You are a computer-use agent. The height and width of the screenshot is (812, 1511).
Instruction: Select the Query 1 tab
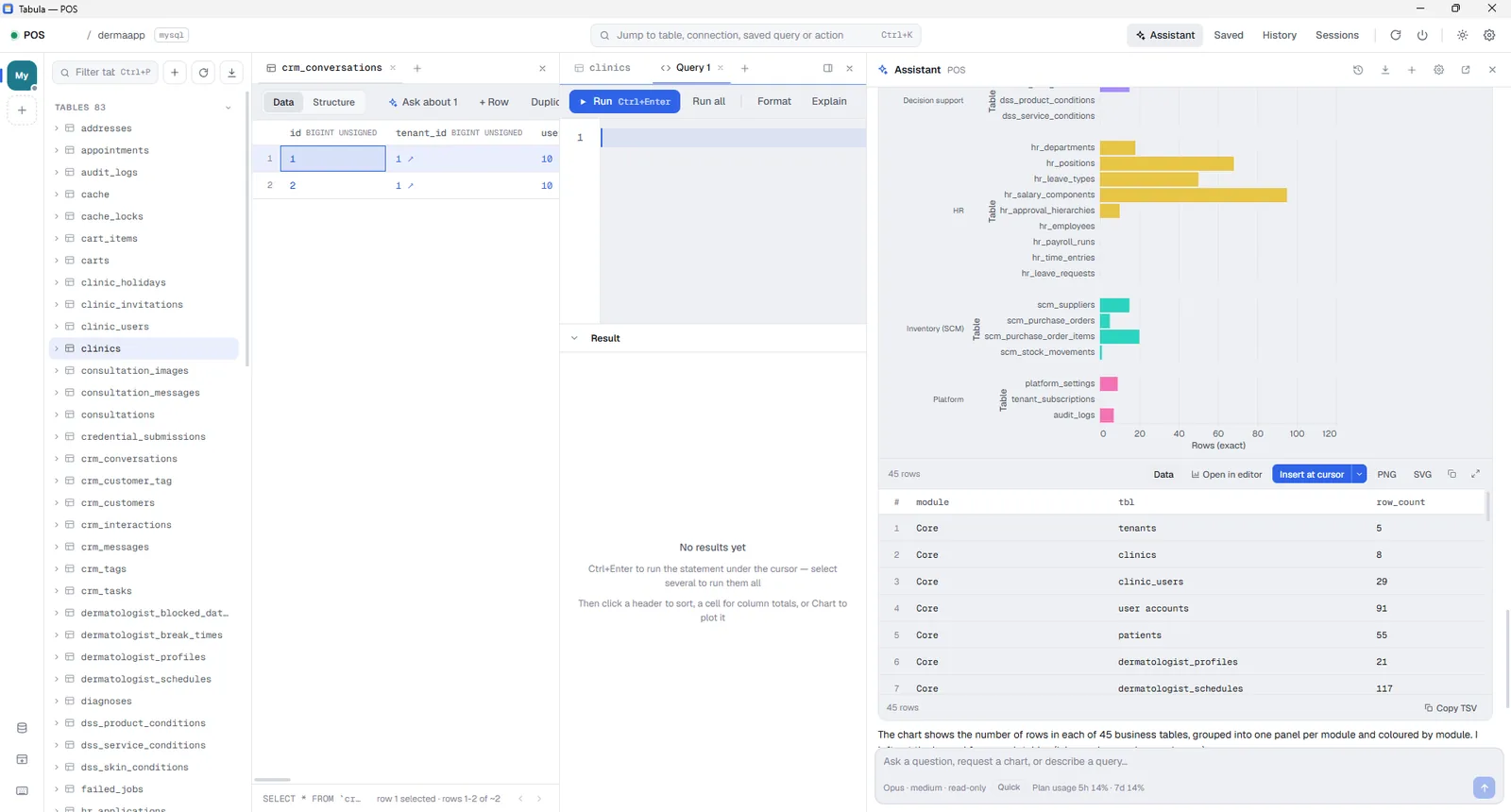tap(692, 68)
